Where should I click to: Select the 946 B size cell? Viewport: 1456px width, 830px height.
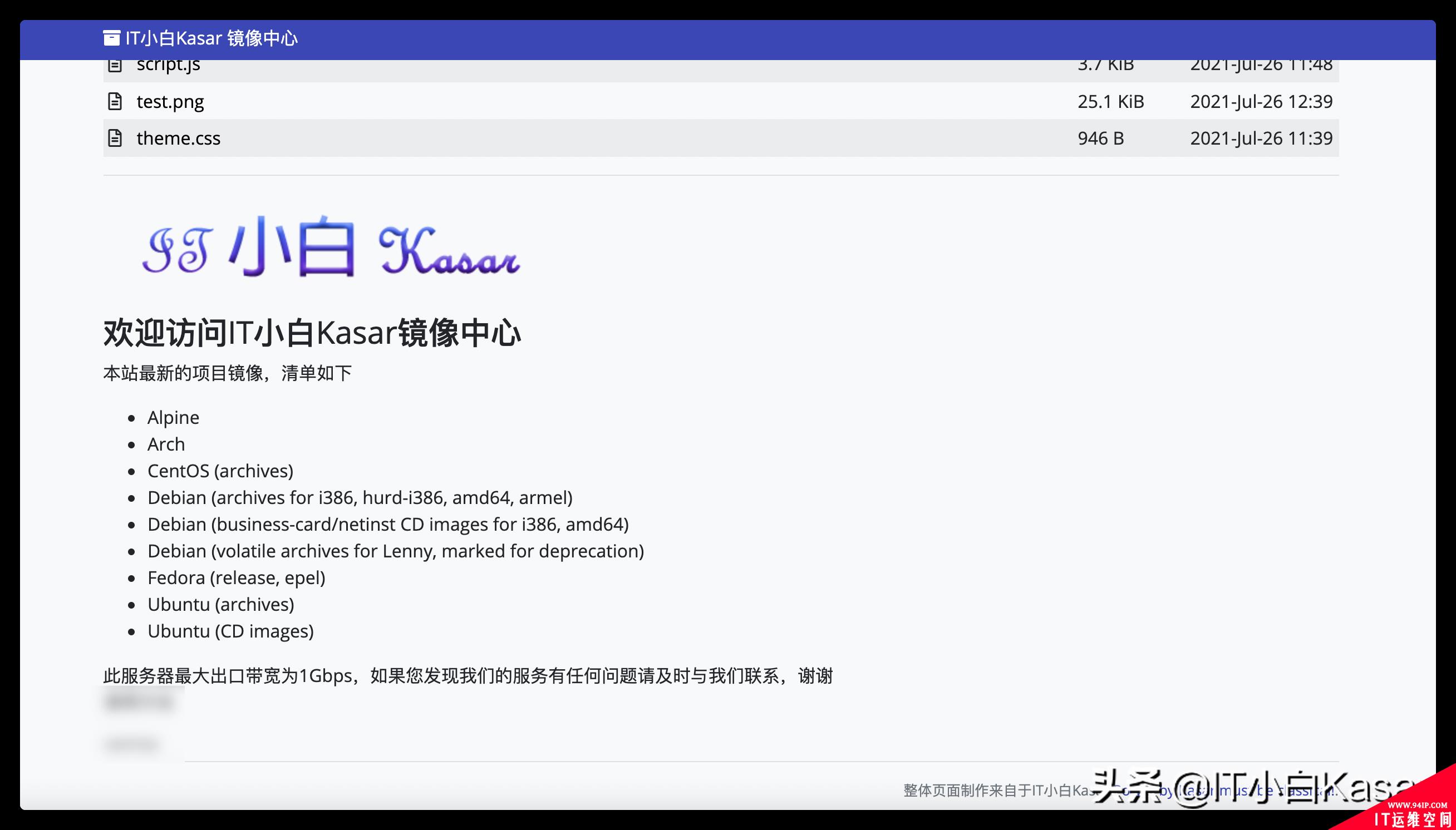click(x=1101, y=139)
